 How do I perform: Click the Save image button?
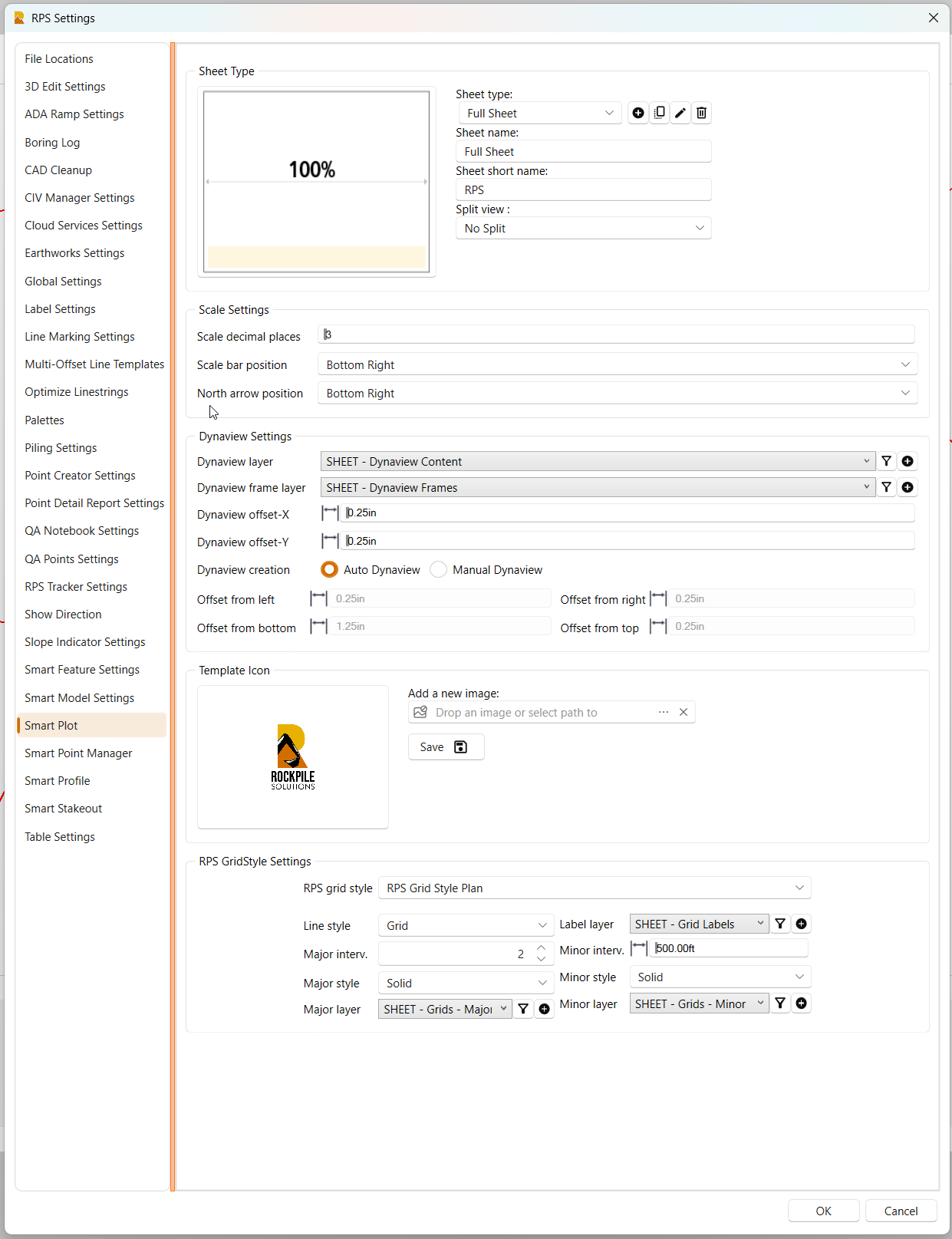[445, 747]
